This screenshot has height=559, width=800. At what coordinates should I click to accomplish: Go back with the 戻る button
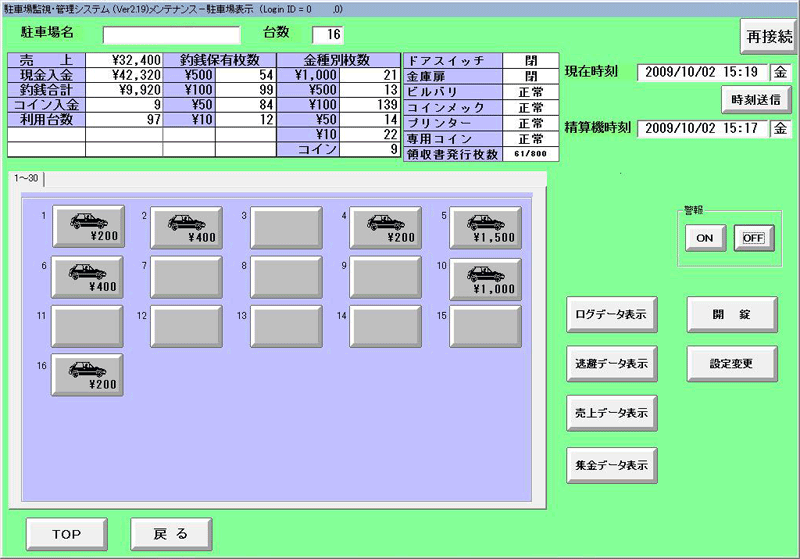click(x=170, y=534)
